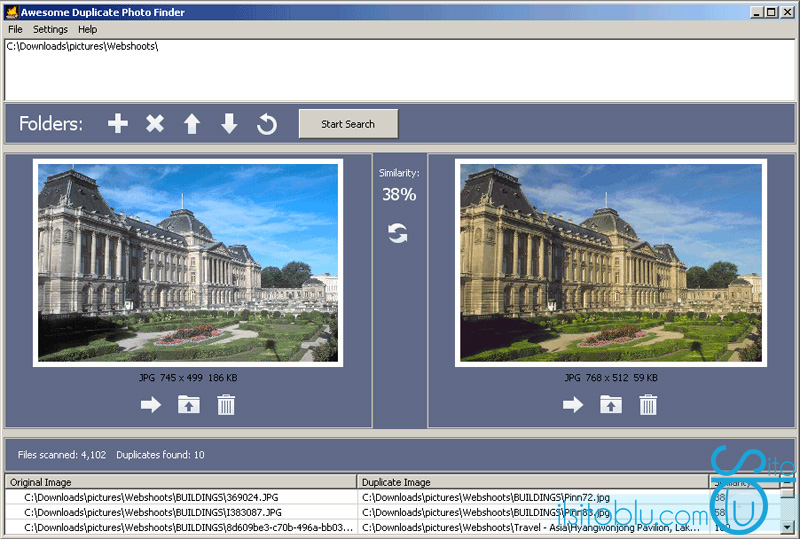The height and width of the screenshot is (539, 800).
Task: Close the Awesome Duplicate Photo Finder window
Action: (x=786, y=12)
